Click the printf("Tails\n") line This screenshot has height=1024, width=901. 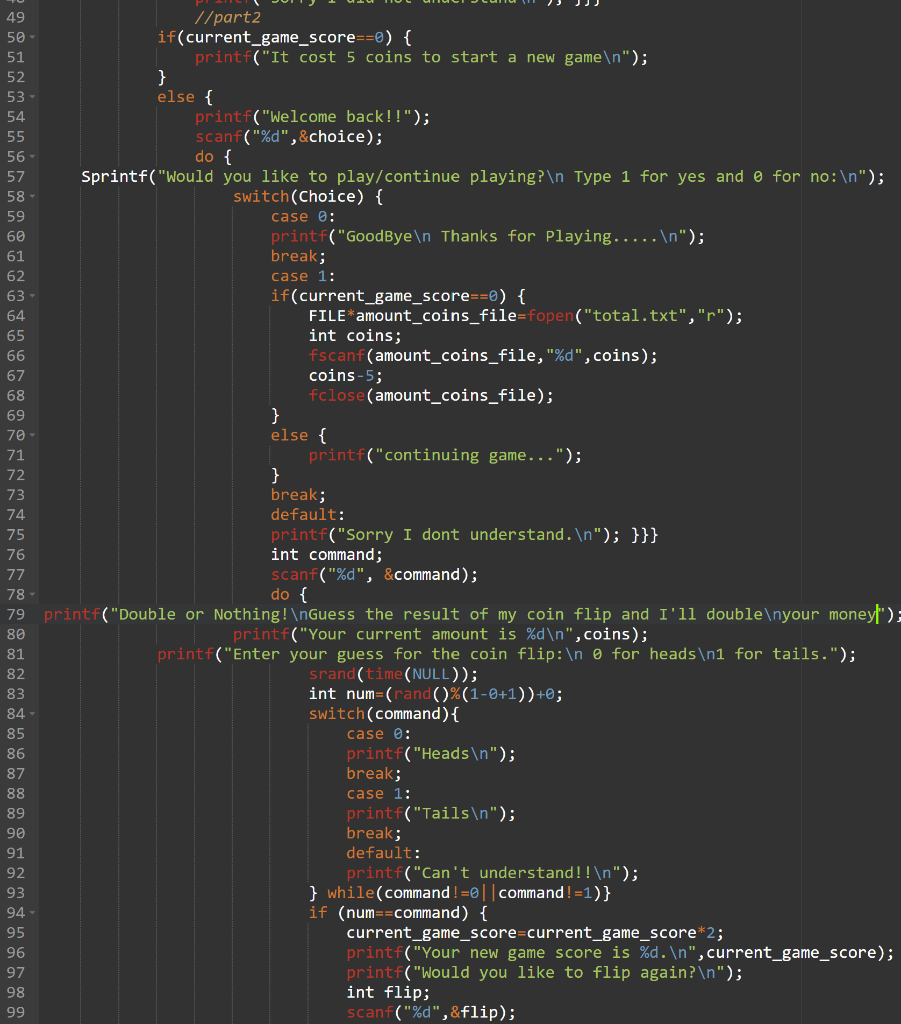431,813
